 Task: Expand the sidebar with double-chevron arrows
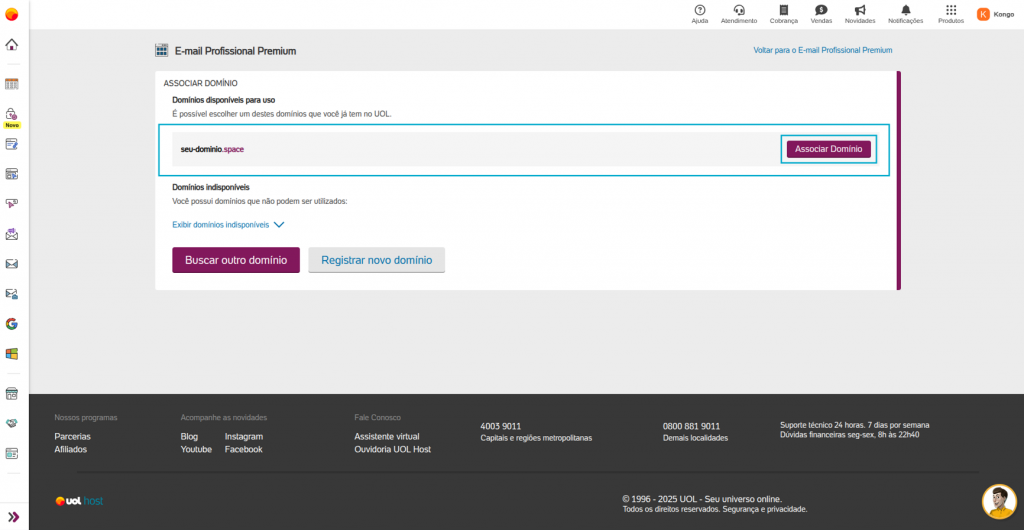coord(13,516)
